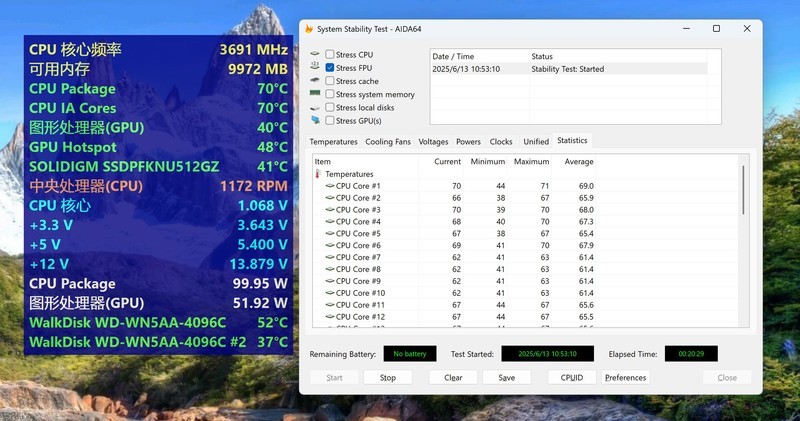
Task: Enable the Stress CPU checkbox
Action: click(x=330, y=54)
